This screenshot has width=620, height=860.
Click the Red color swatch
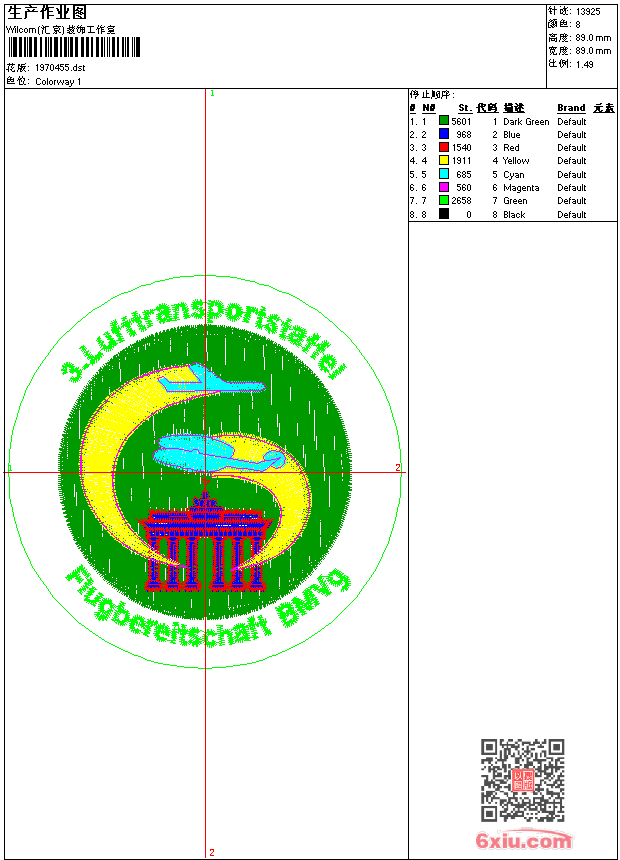point(444,147)
